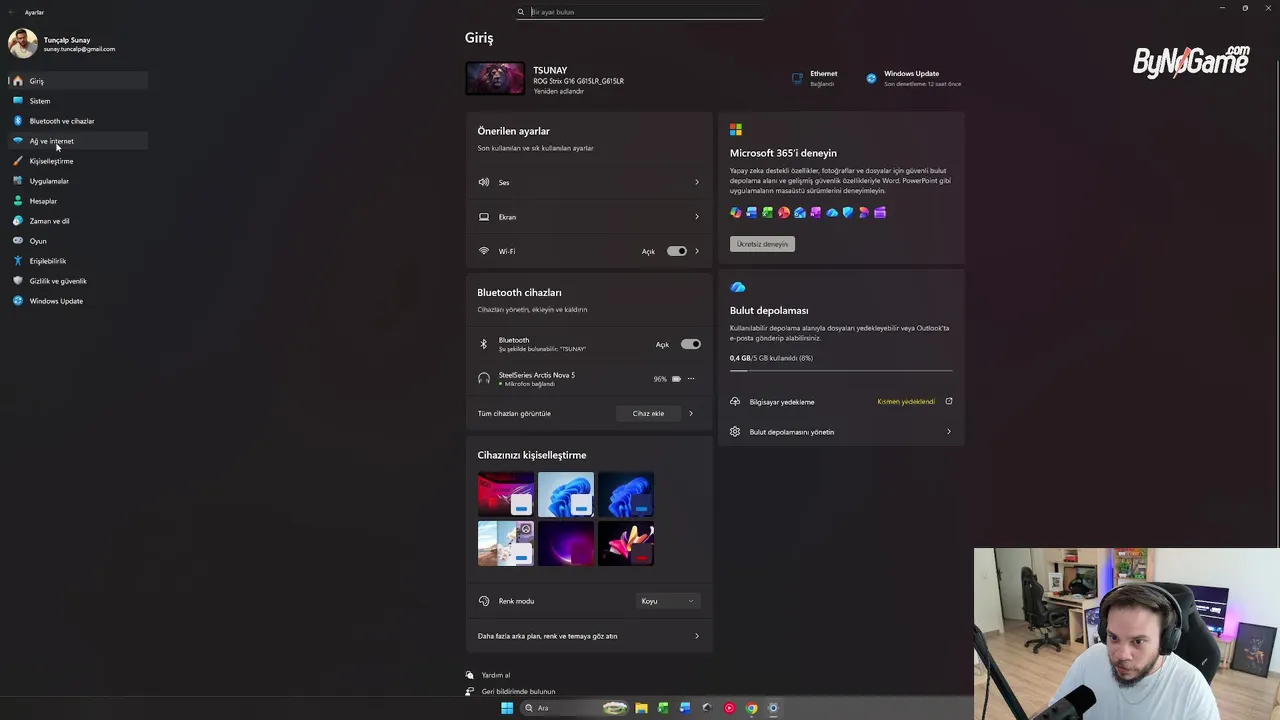
Task: Expand 'Bulut depolamasını yönetin' row
Action: (x=841, y=432)
